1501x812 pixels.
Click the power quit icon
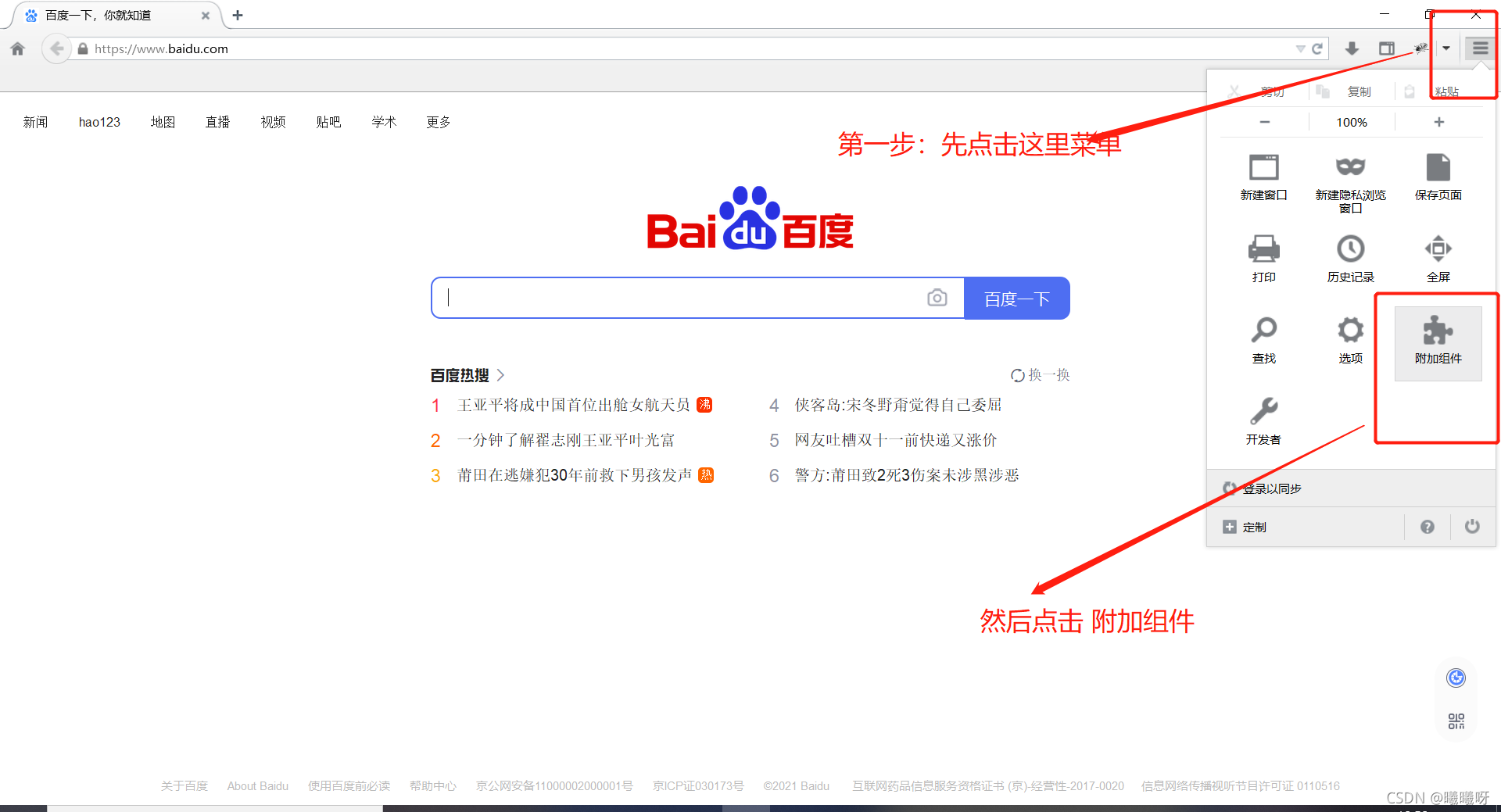(x=1472, y=527)
